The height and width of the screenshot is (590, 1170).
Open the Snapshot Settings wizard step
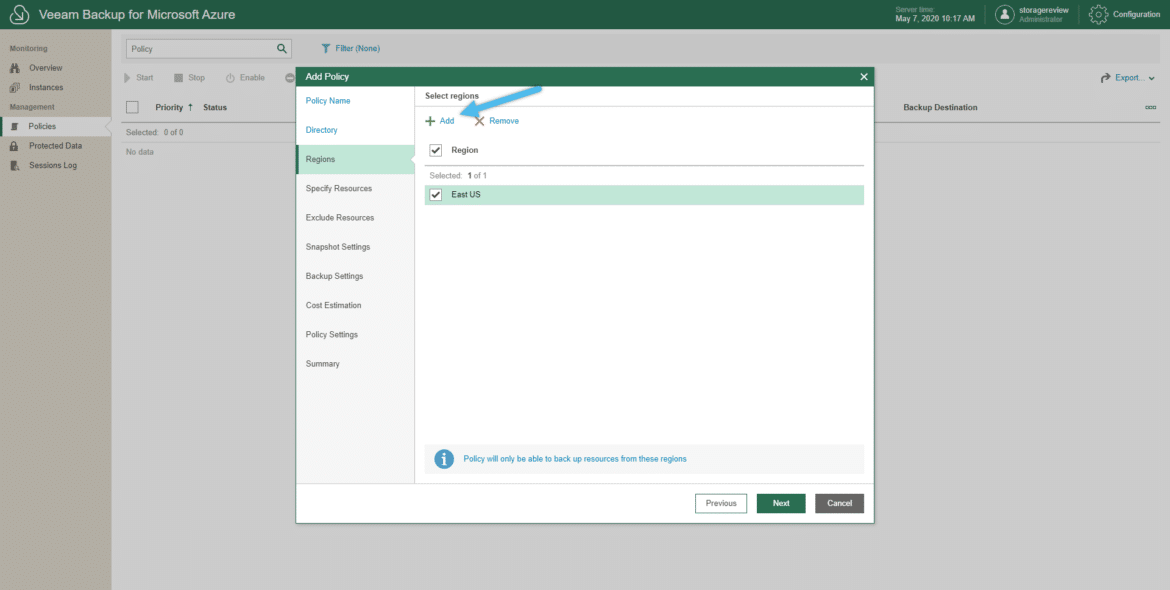coord(338,247)
